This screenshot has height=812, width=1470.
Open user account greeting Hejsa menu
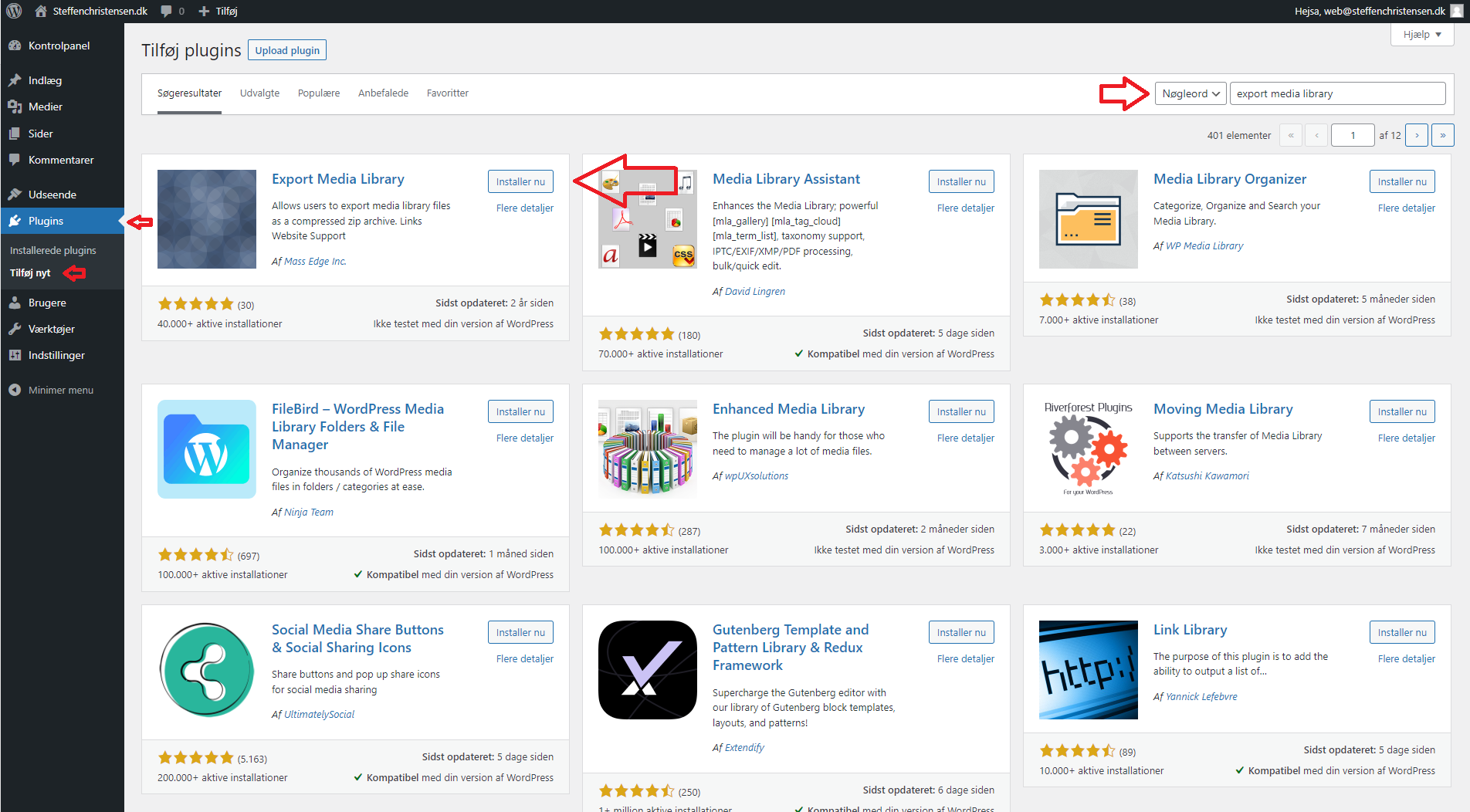1378,11
